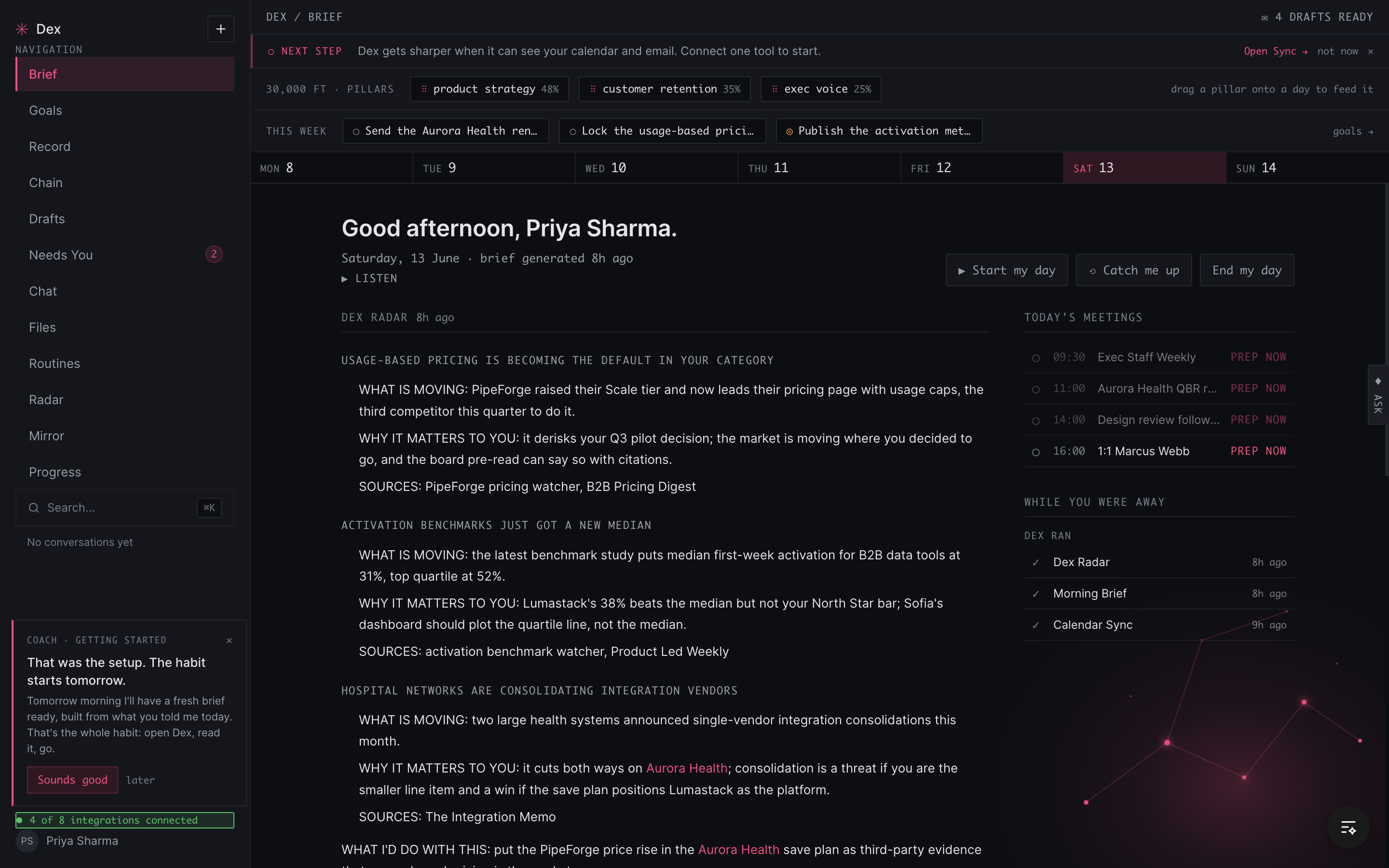Click the integrations connected status bar
The height and width of the screenshot is (868, 1389).
124,820
